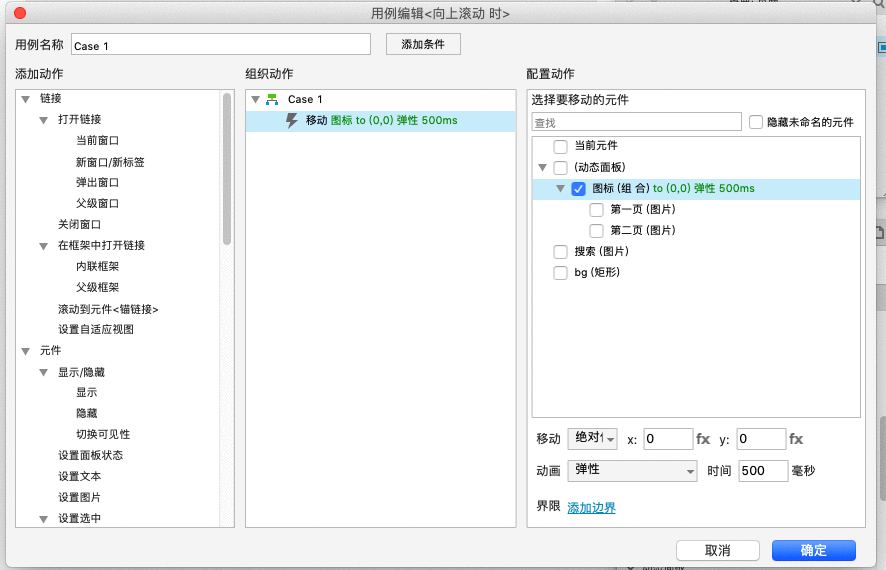Collapse the 图标 (组合) tree node
The image size is (886, 570).
pyautogui.click(x=561, y=189)
